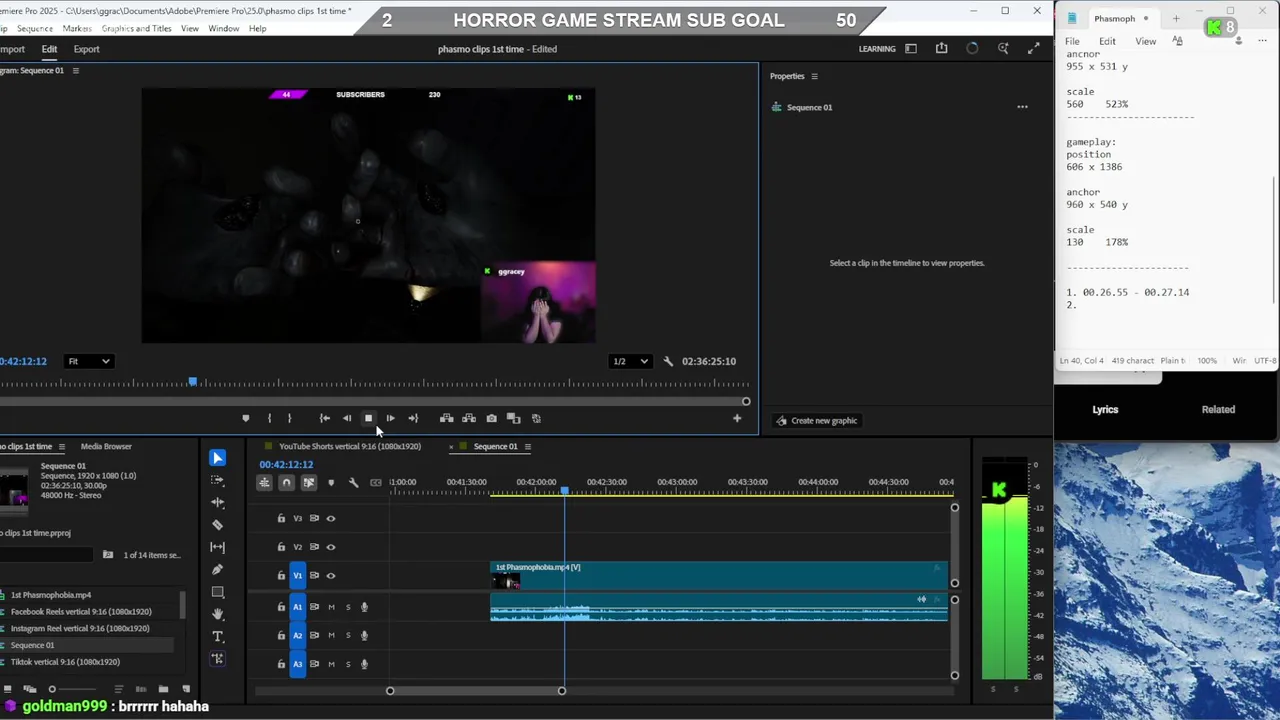Click the Program monitor playhead marker
Screen dimensions: 1280x720
(193, 382)
